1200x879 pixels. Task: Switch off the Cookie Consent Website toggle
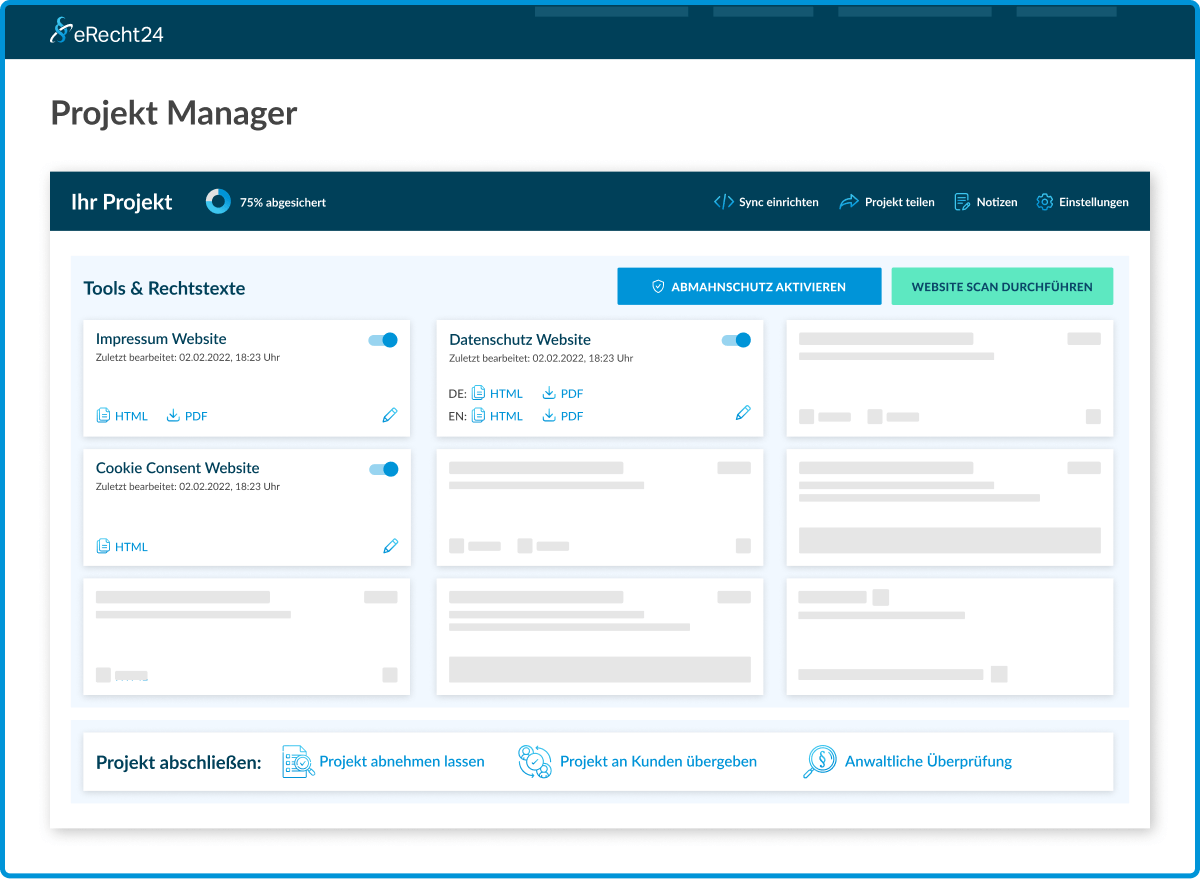pyautogui.click(x=383, y=468)
